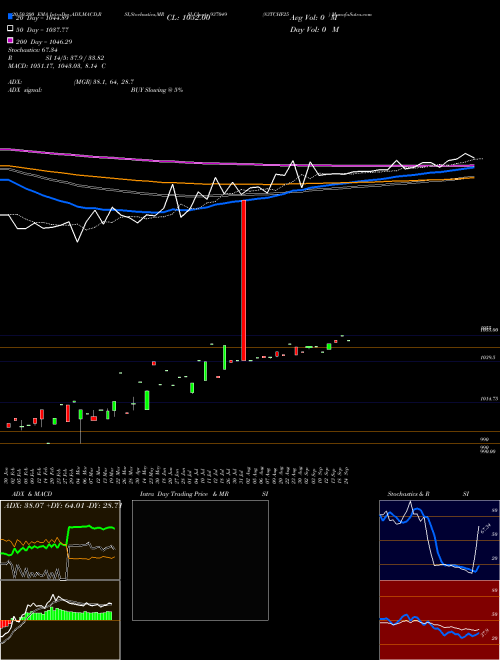Click the 'ADX signal:' label
This screenshot has height=660, width=500.
click(x=25, y=90)
